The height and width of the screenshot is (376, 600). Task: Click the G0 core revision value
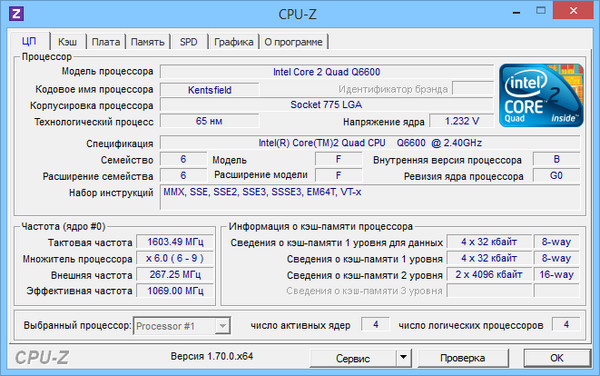tap(556, 176)
